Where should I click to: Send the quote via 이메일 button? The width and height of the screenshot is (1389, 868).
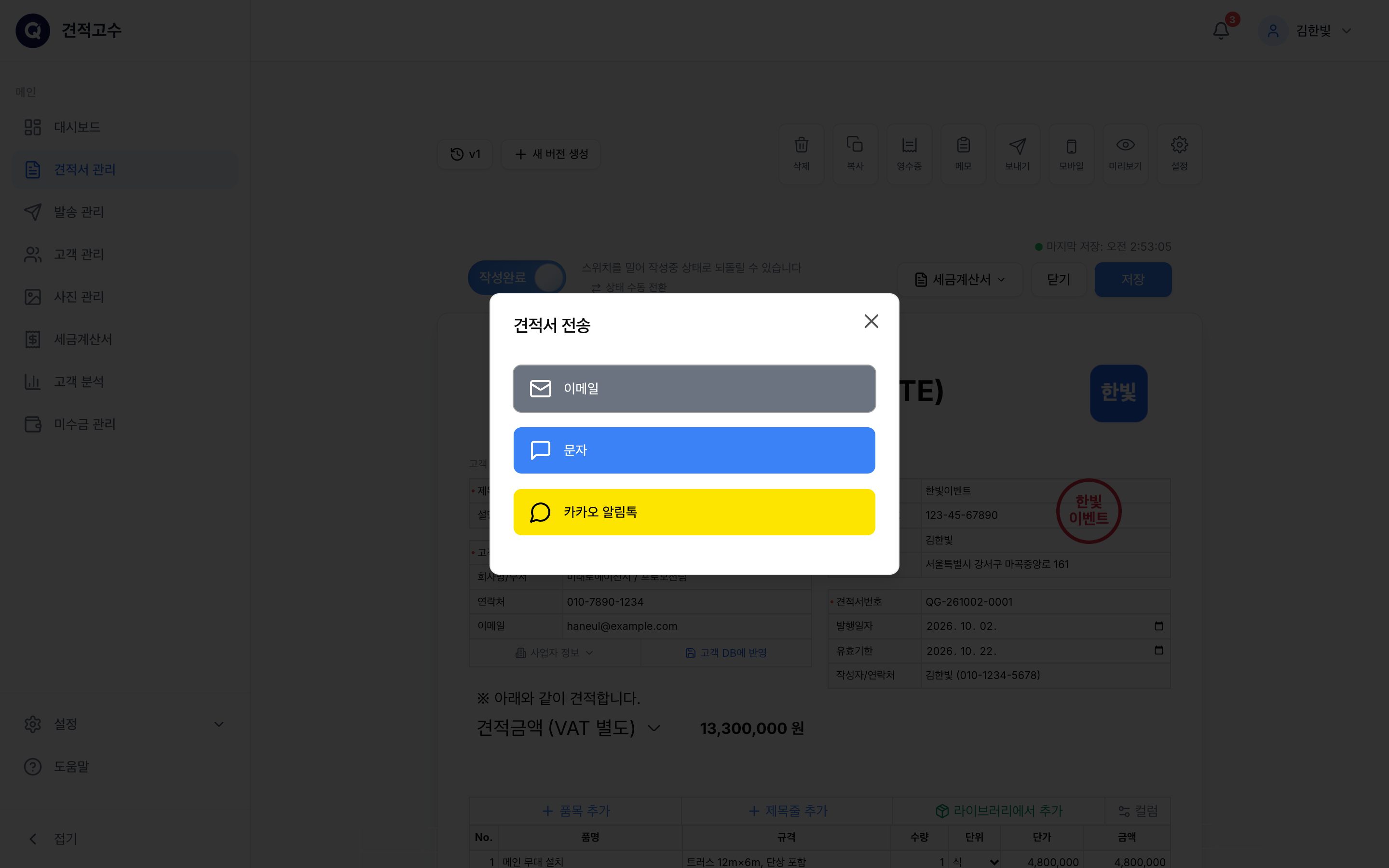pos(694,389)
